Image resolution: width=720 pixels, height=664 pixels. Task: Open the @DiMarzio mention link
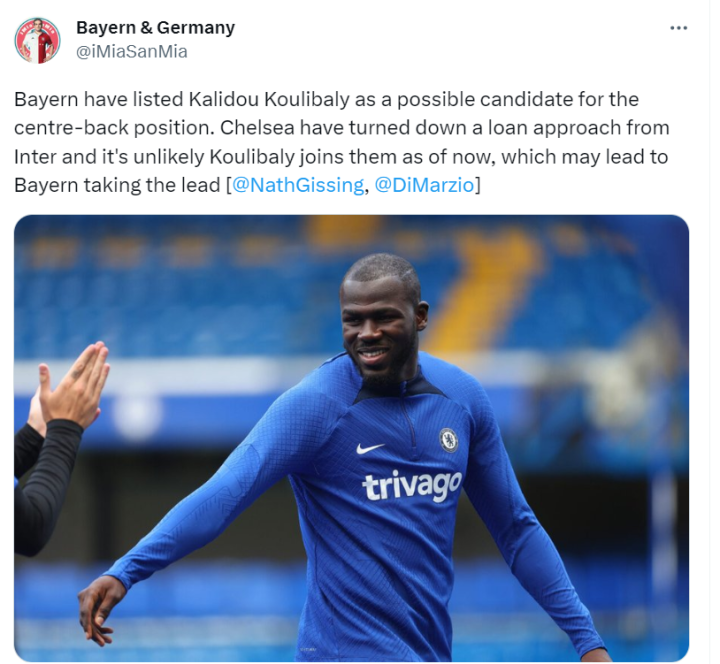click(424, 185)
